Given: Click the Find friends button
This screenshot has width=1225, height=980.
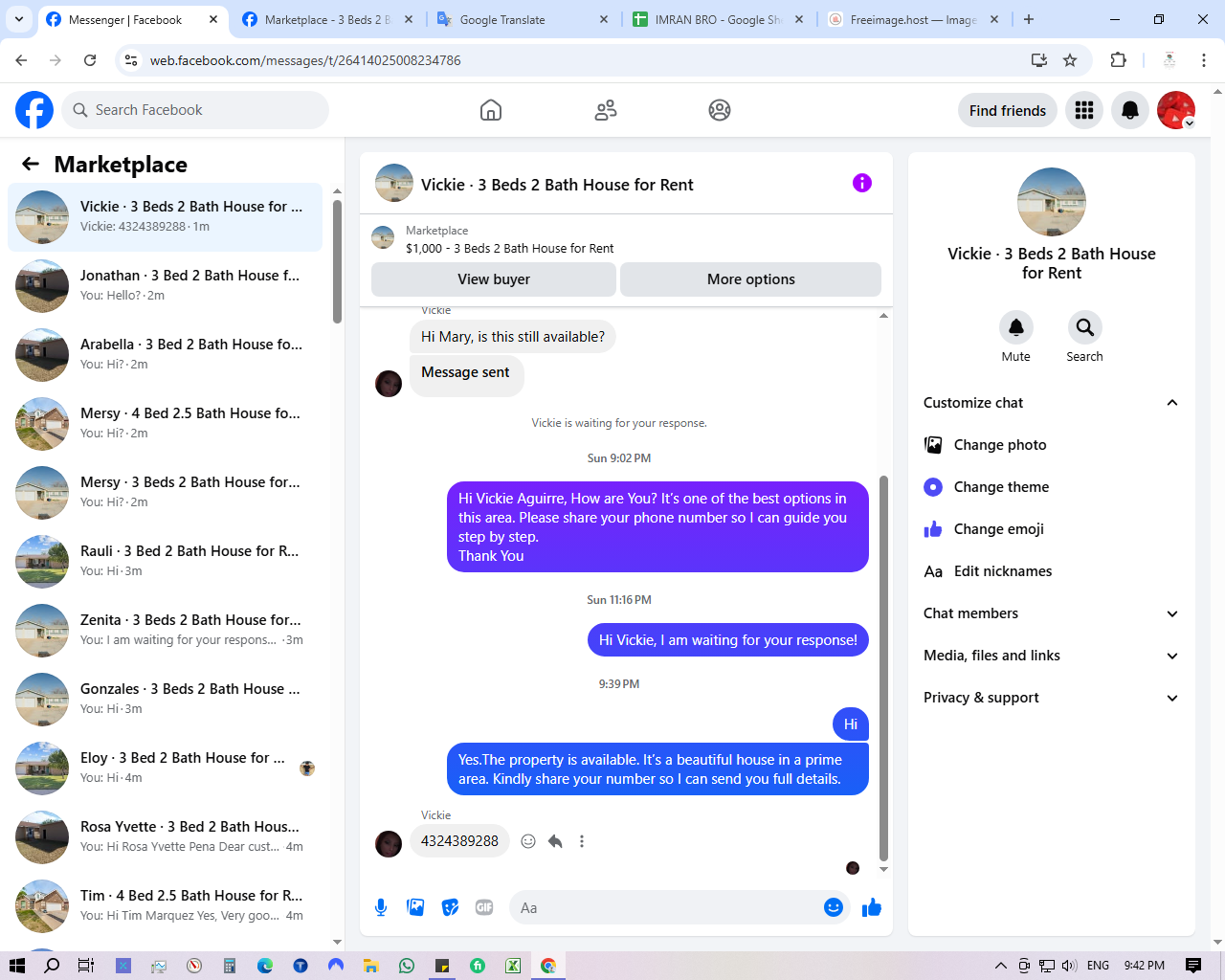Looking at the screenshot, I should click(x=1008, y=110).
